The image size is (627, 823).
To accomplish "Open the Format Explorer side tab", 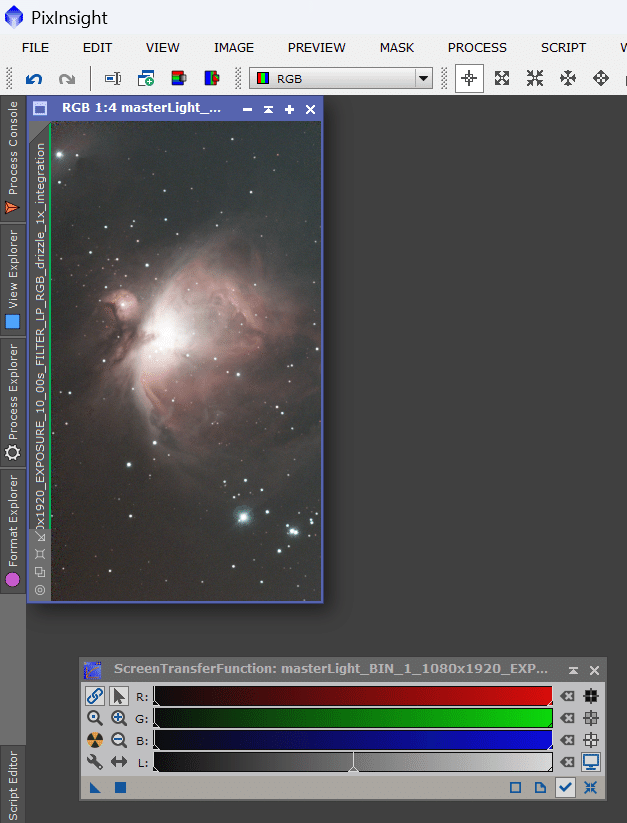I will coord(13,531).
